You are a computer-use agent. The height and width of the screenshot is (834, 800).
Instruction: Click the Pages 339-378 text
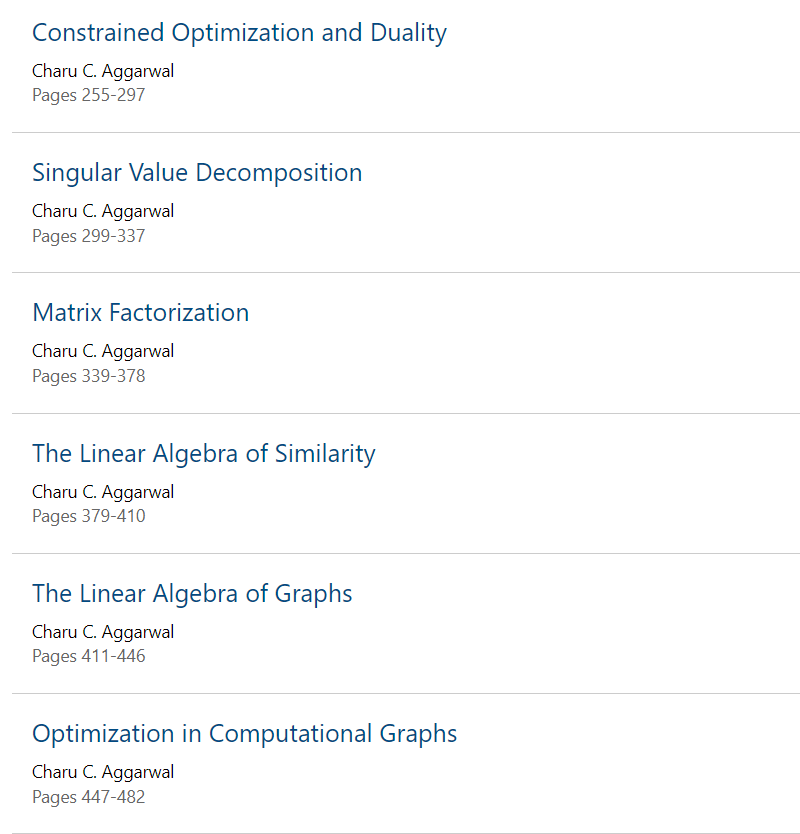(88, 376)
